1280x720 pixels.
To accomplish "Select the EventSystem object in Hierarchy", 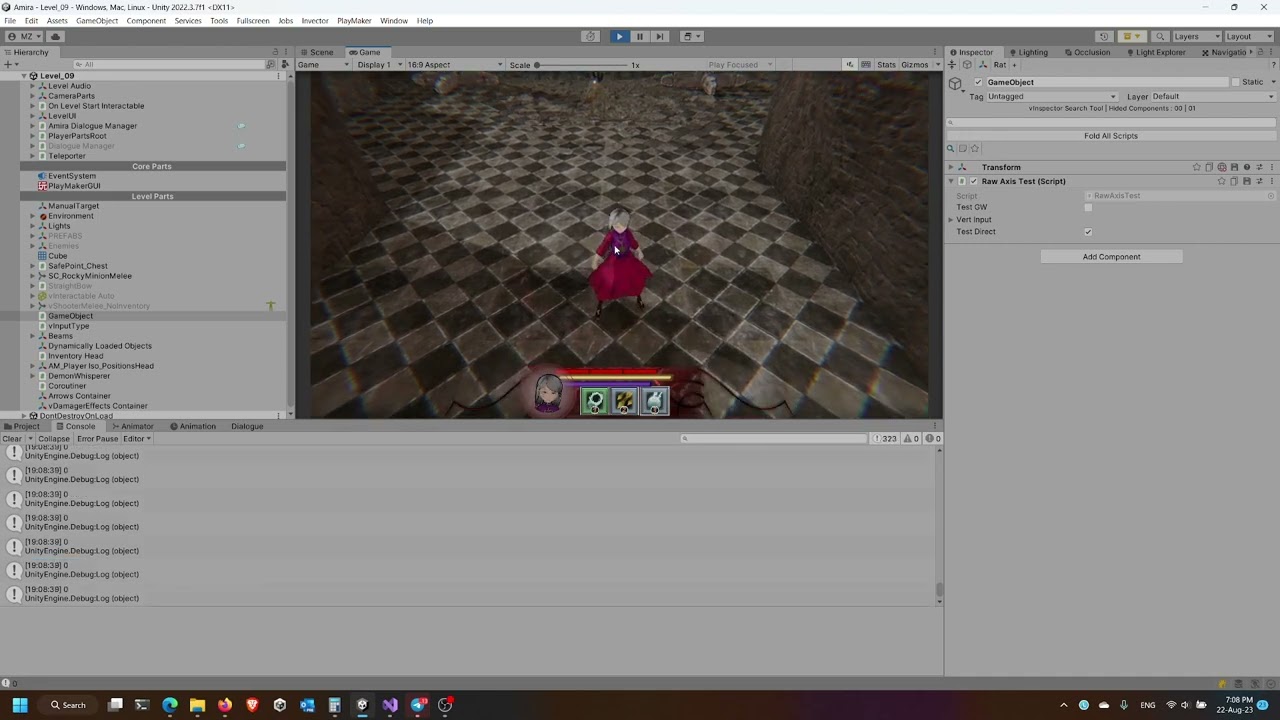I will tap(71, 176).
